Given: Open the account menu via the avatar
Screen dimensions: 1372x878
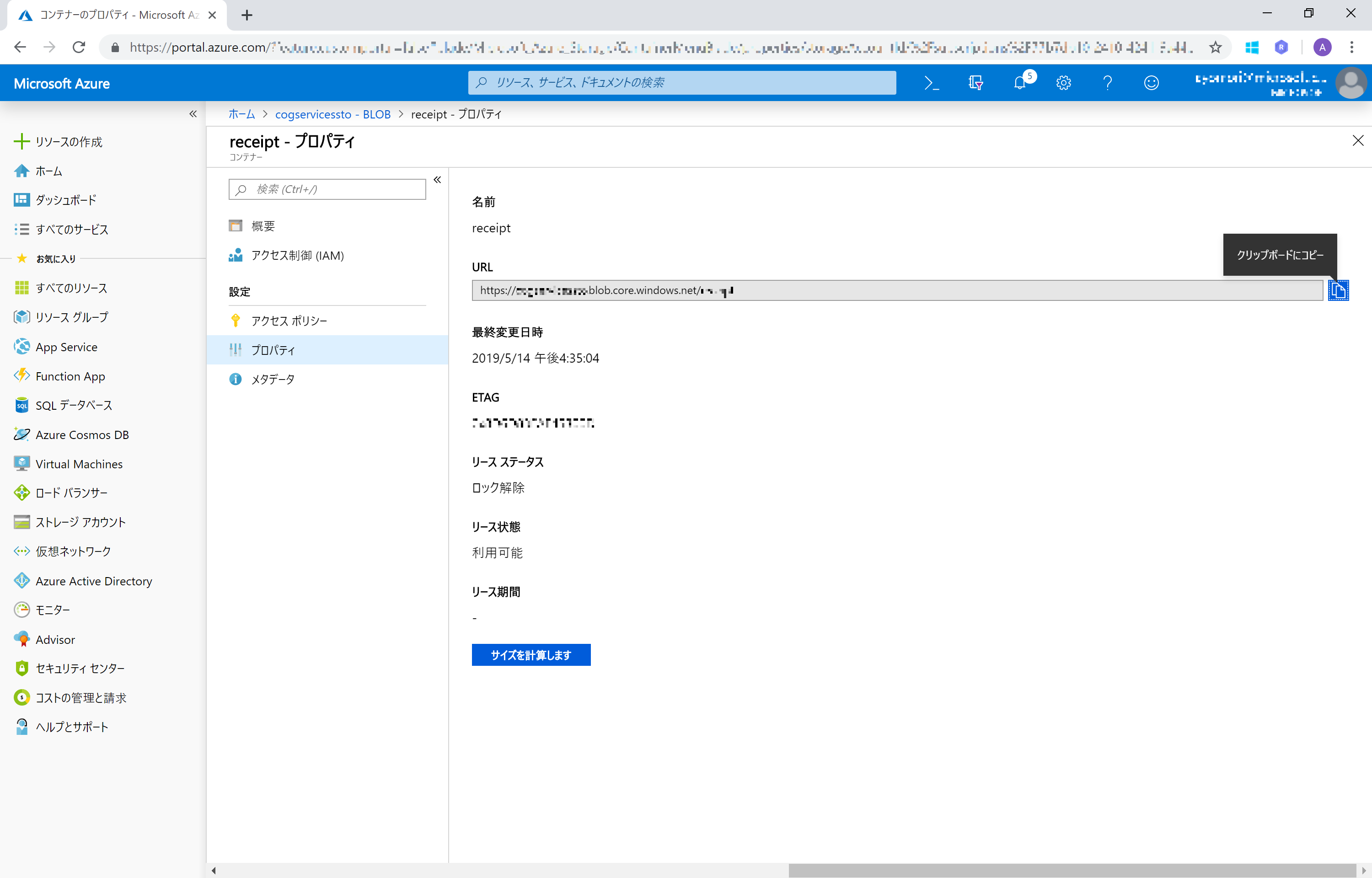Looking at the screenshot, I should click(x=1351, y=83).
